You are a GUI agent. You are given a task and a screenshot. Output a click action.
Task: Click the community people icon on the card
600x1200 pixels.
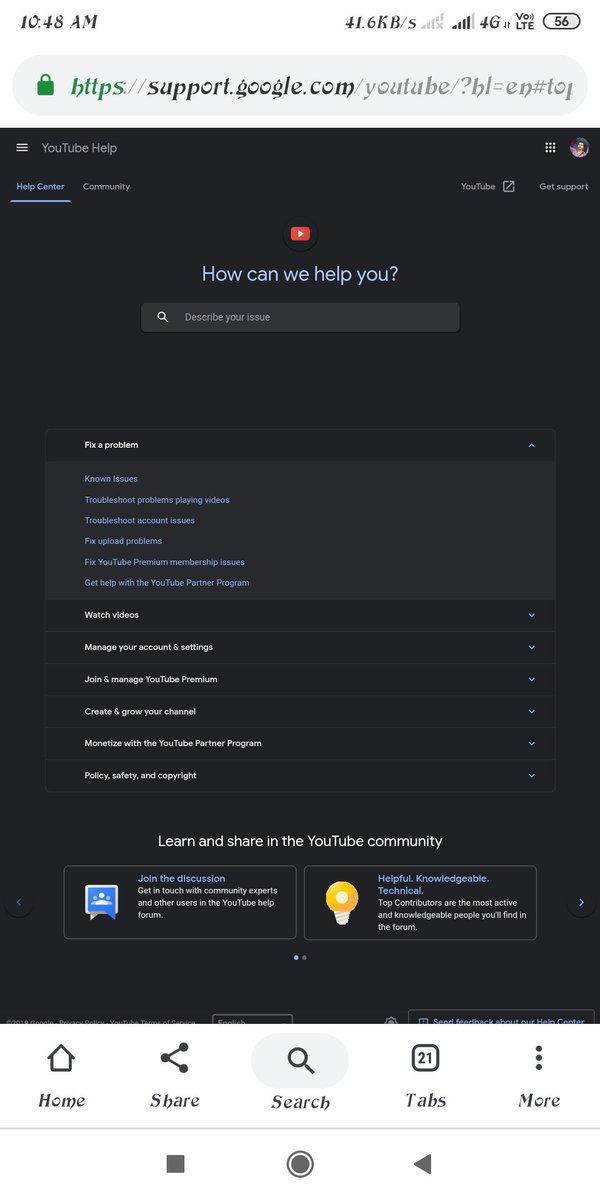[x=102, y=902]
